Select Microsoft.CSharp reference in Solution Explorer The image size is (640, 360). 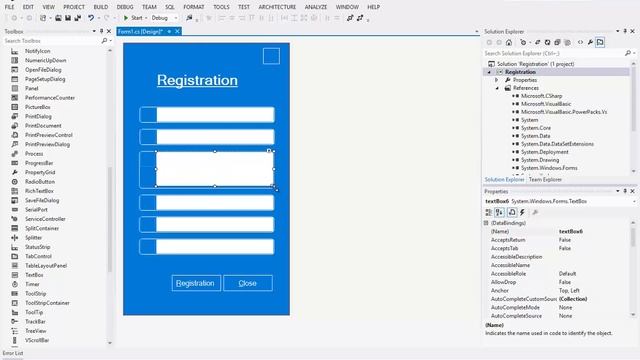click(541, 96)
